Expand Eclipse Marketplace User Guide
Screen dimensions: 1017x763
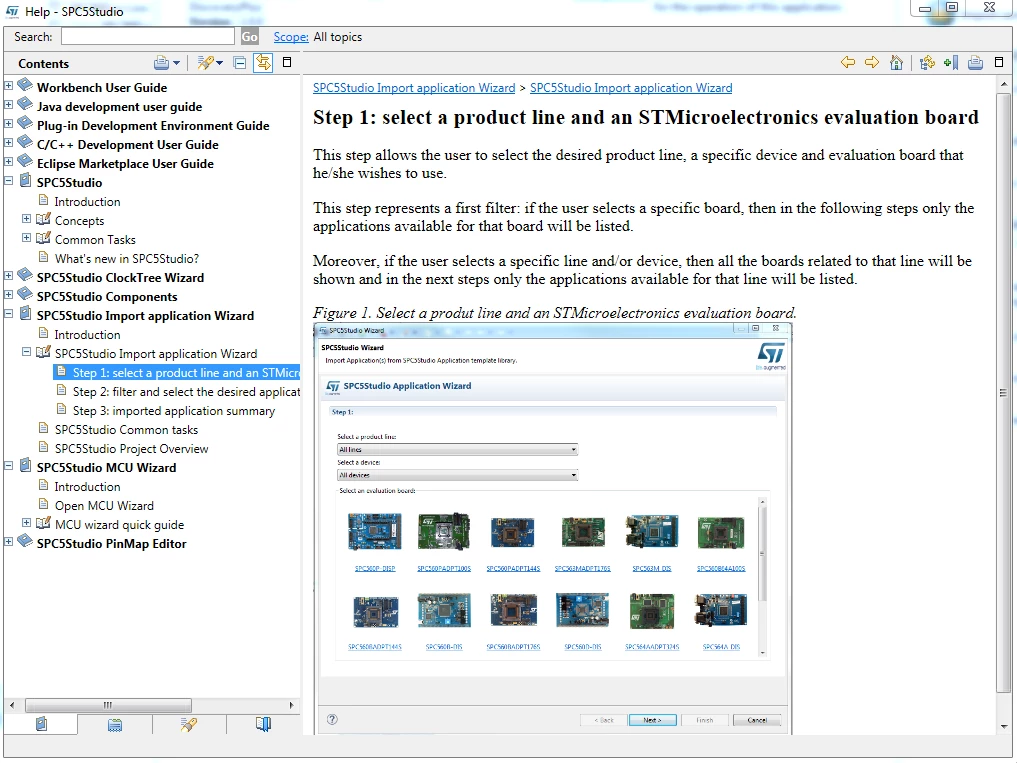[8, 162]
